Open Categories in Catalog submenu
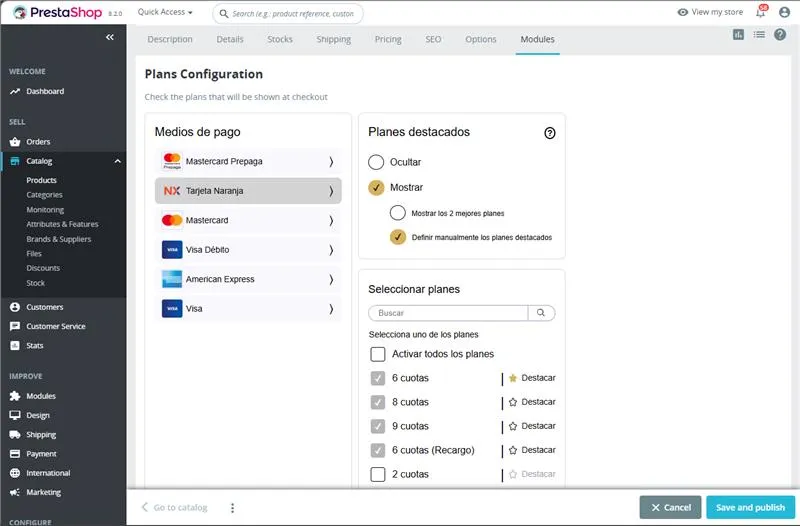The image size is (800, 526). tap(44, 195)
